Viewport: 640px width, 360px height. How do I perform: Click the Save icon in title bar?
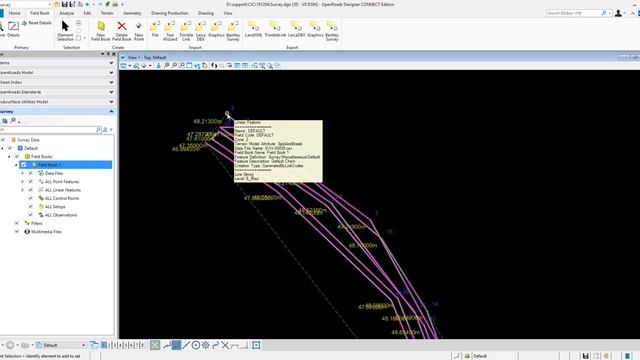click(64, 4)
